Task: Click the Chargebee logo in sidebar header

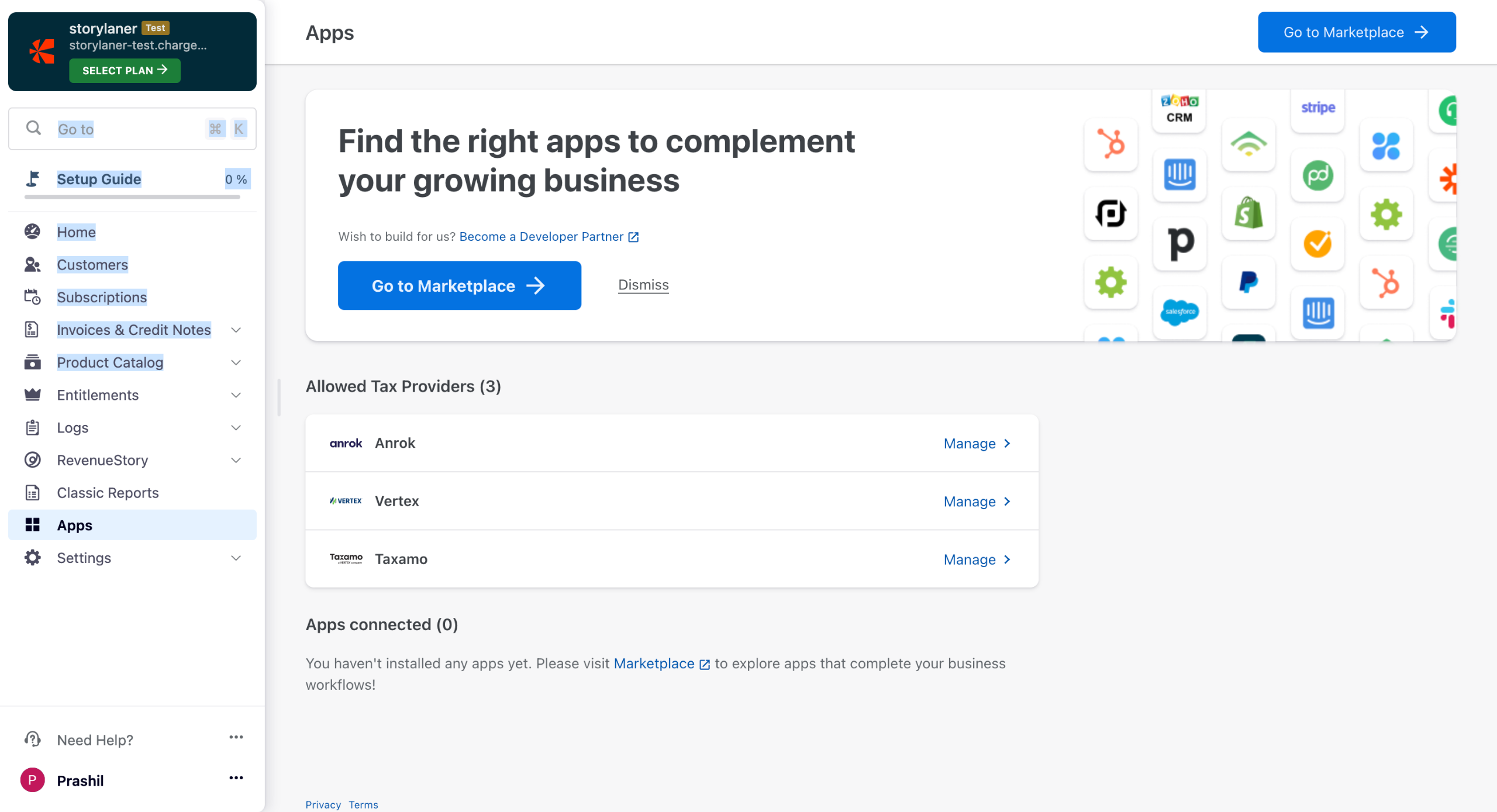Action: click(42, 51)
